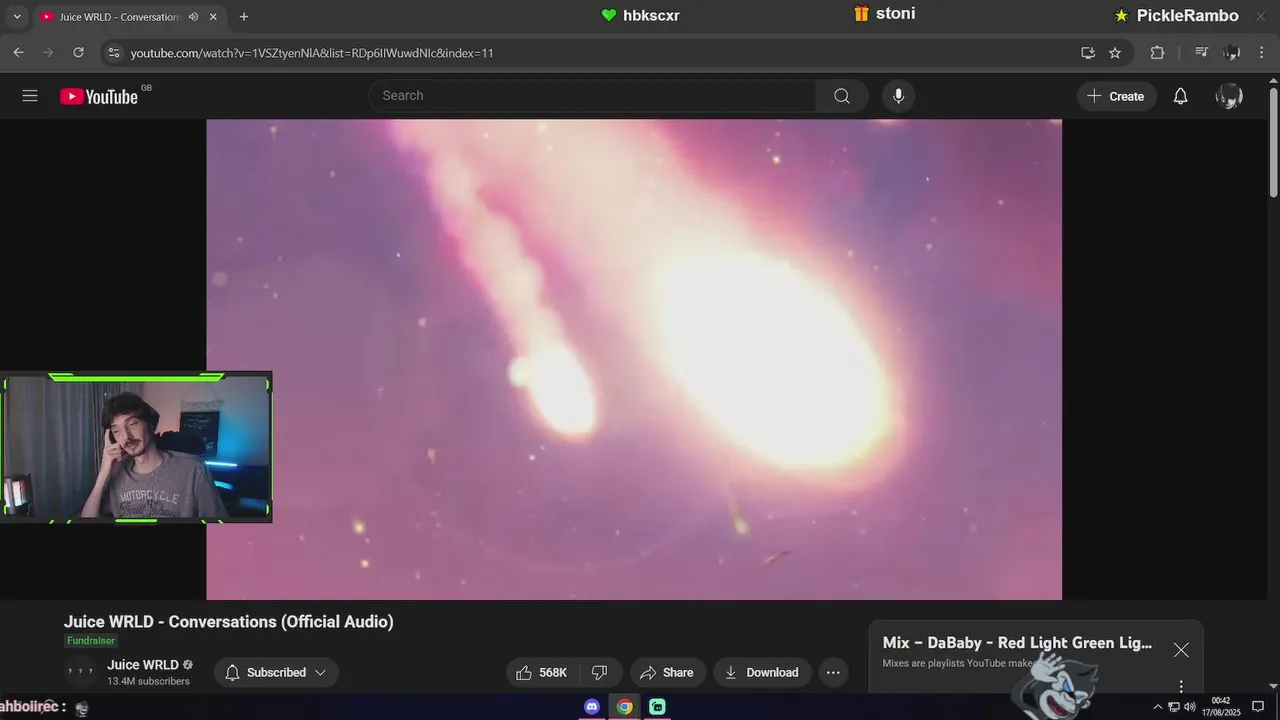1280x720 pixels.
Task: Open Chrome extensions puzzle icon
Action: pos(1157,53)
